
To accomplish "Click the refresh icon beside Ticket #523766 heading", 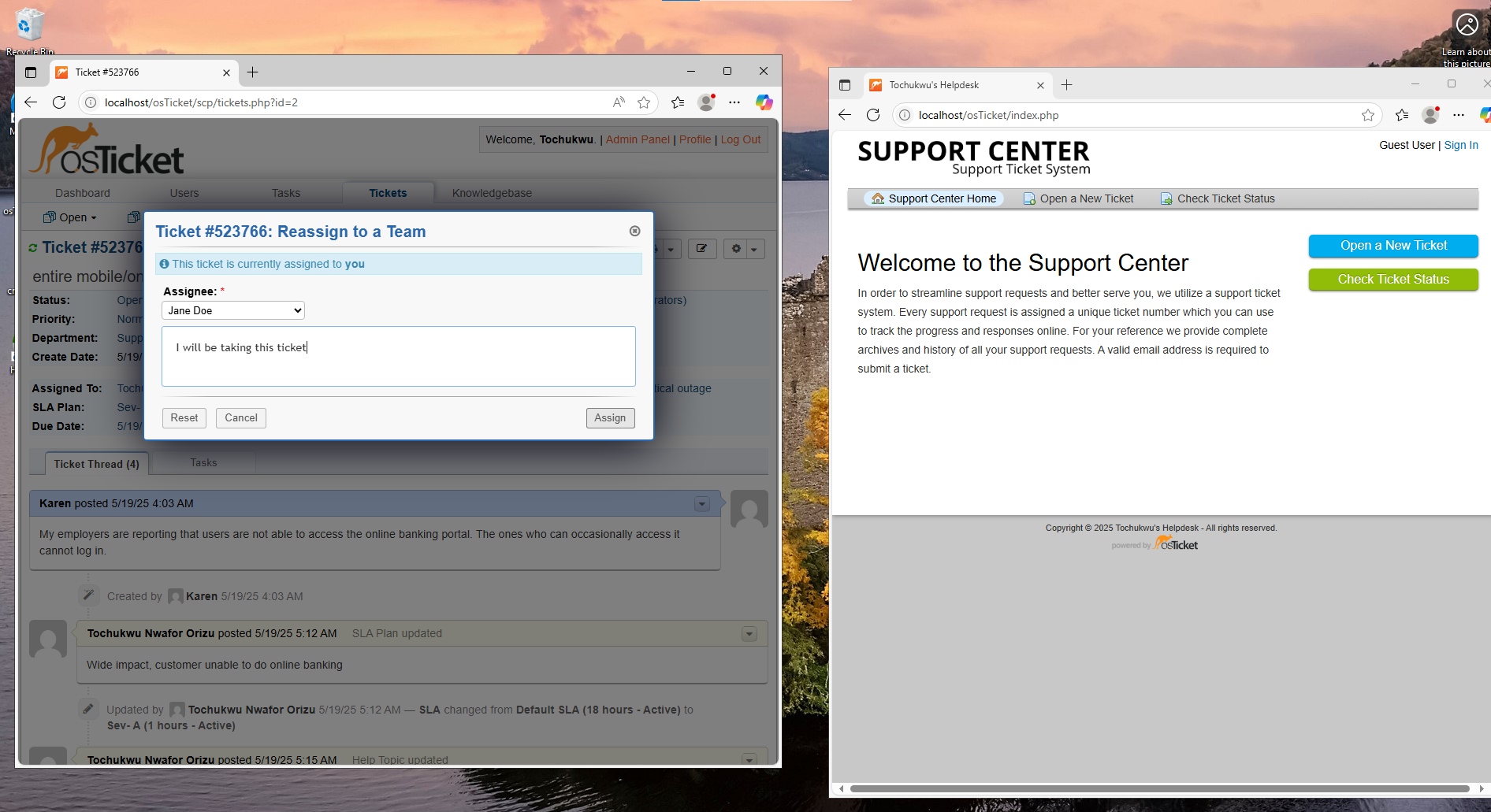I will coord(33,248).
